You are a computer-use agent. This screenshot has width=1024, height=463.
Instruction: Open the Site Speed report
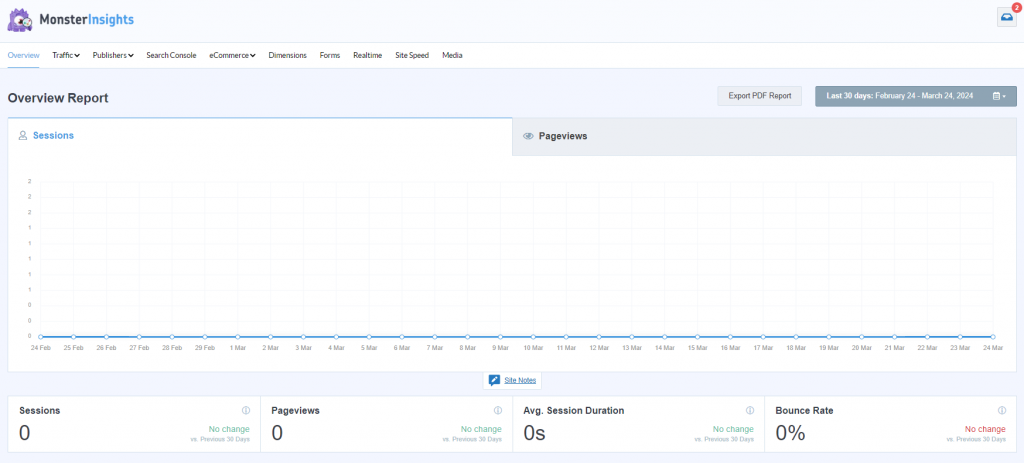(412, 55)
